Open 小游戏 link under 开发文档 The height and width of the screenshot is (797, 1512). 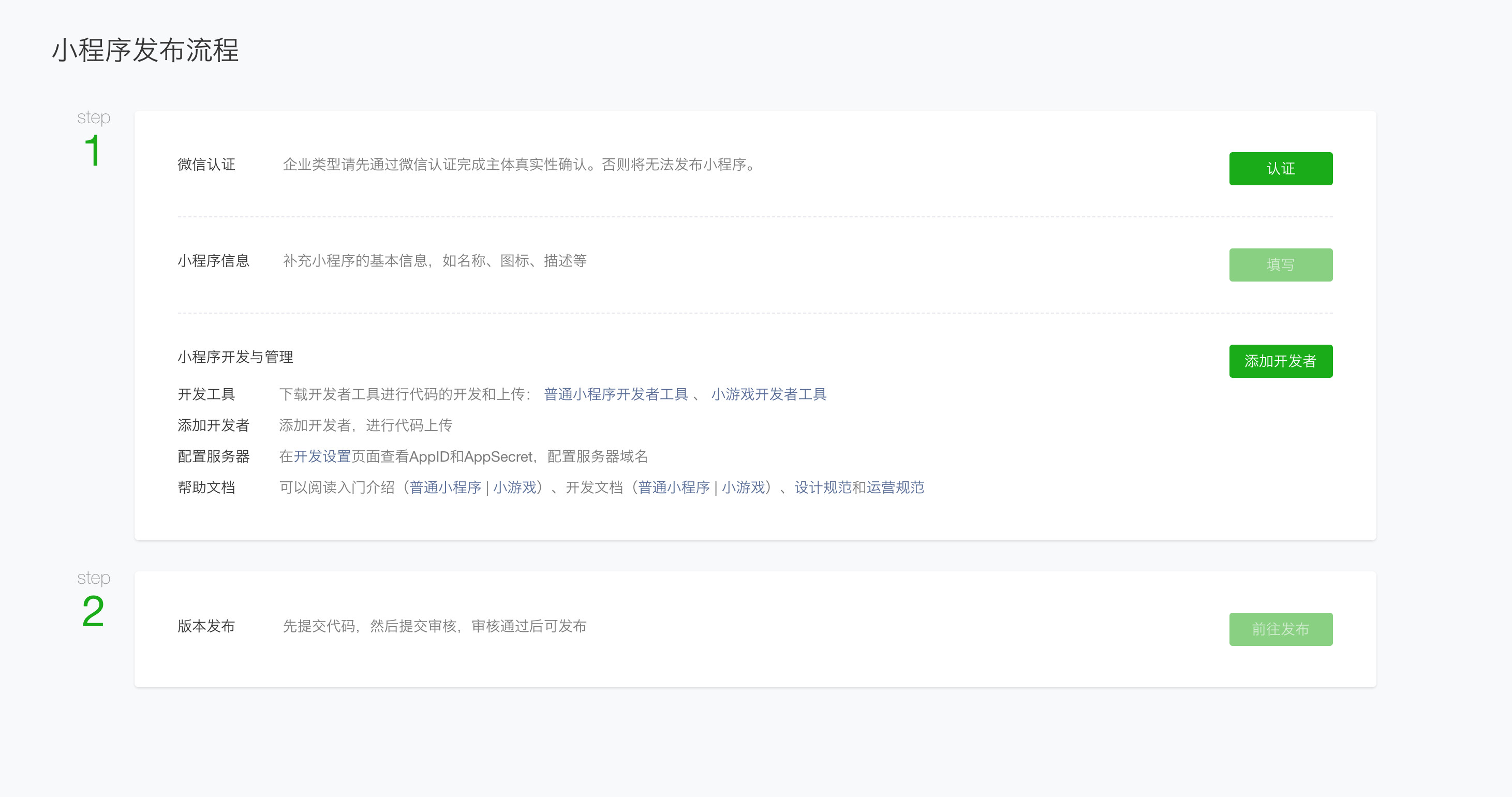click(x=743, y=487)
